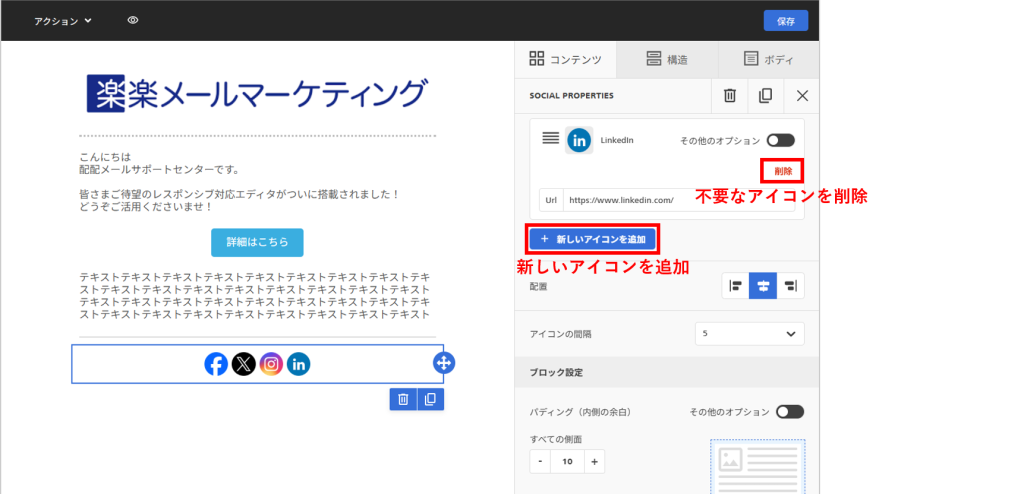This screenshot has height=494, width=1024.
Task: Switch to the ボディ tab
Action: point(769,59)
